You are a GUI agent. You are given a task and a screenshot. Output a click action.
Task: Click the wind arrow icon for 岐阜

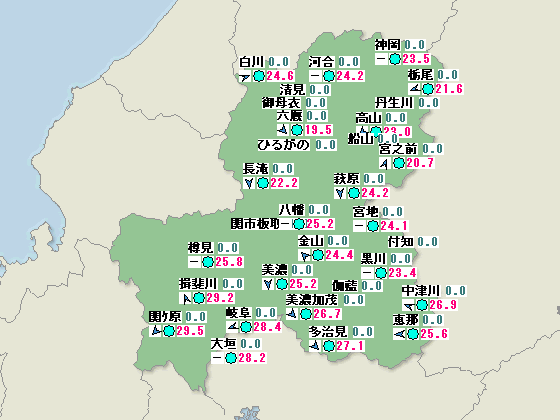pos(233,326)
